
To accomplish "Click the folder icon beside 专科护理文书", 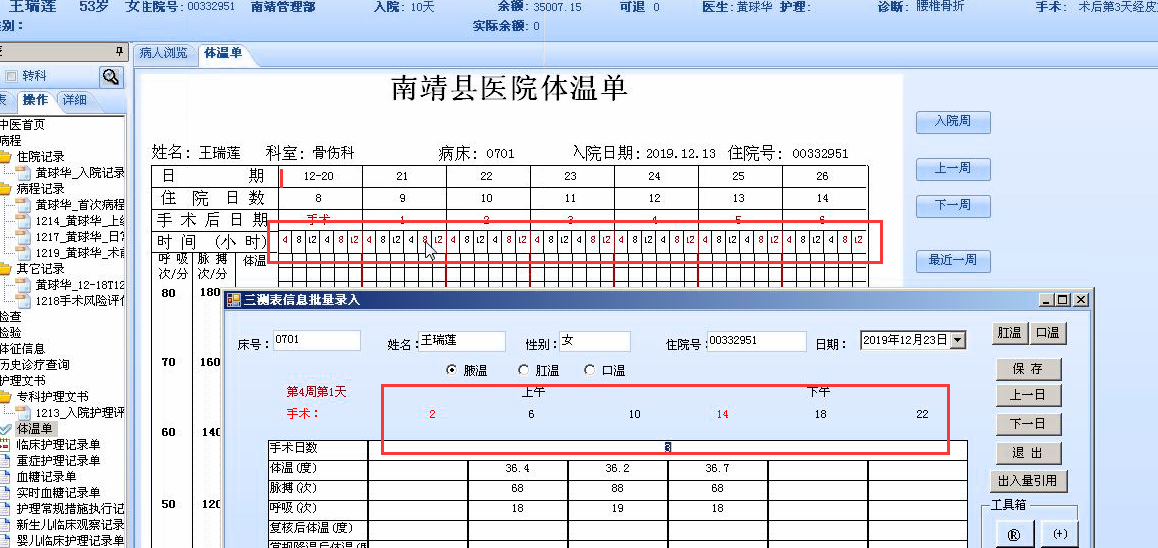I will 6,397.
